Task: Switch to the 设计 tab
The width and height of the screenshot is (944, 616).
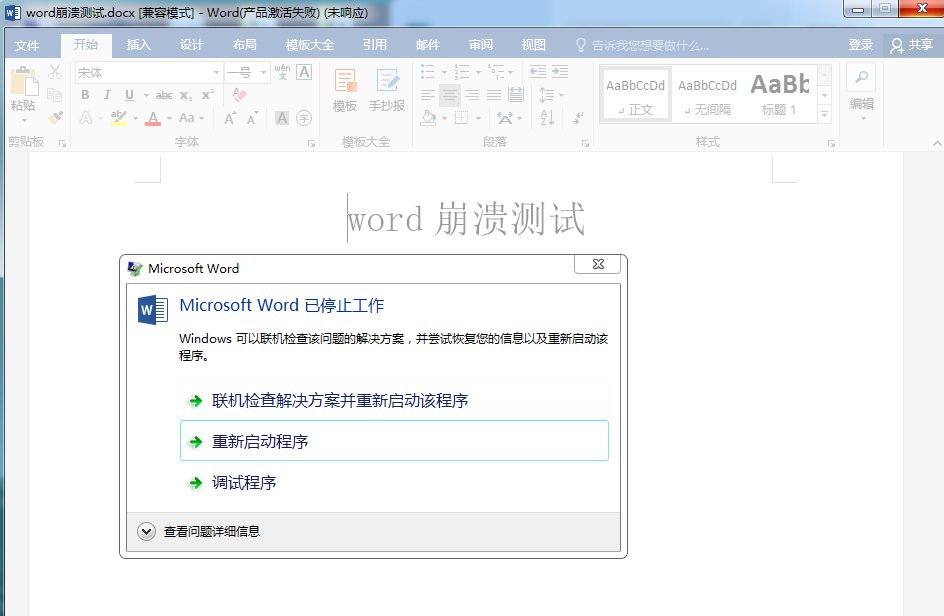Action: pos(191,45)
